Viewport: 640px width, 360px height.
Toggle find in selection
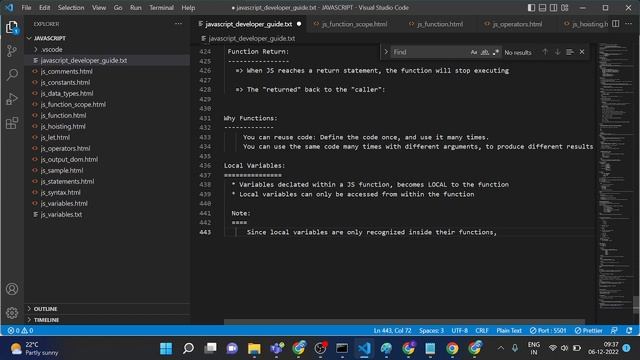tap(570, 52)
